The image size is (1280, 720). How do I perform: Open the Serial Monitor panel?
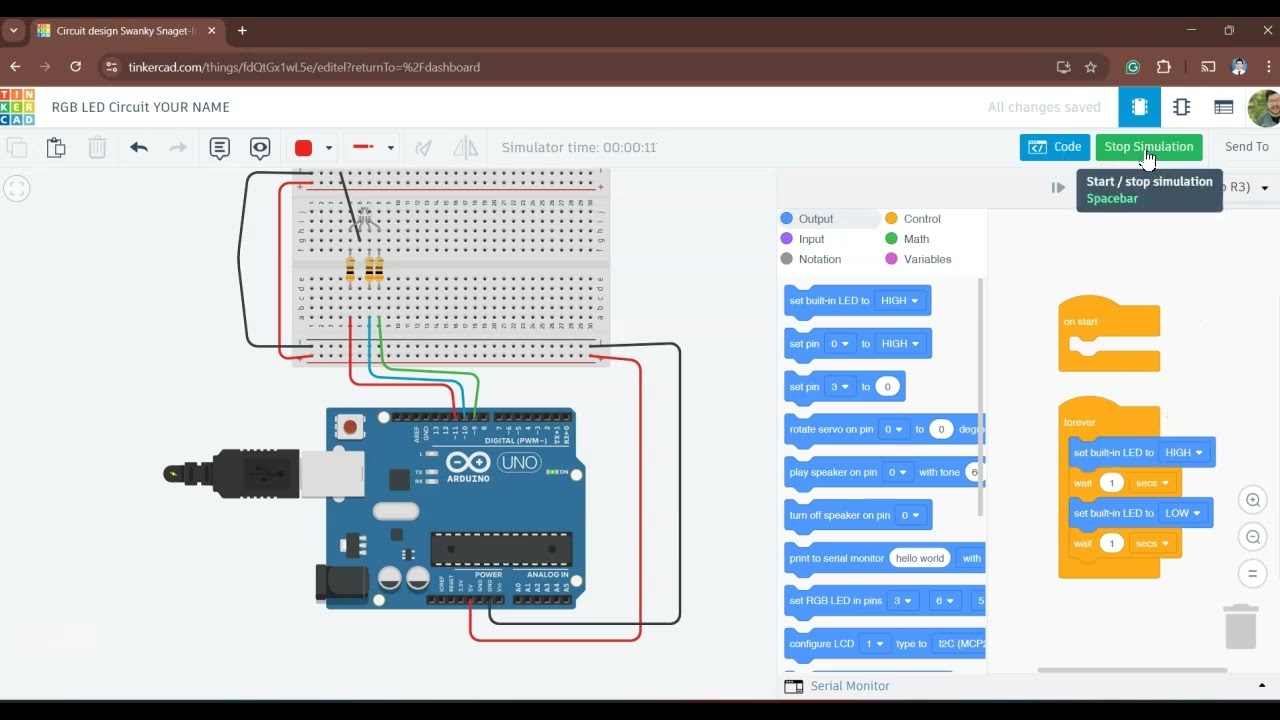click(x=837, y=686)
